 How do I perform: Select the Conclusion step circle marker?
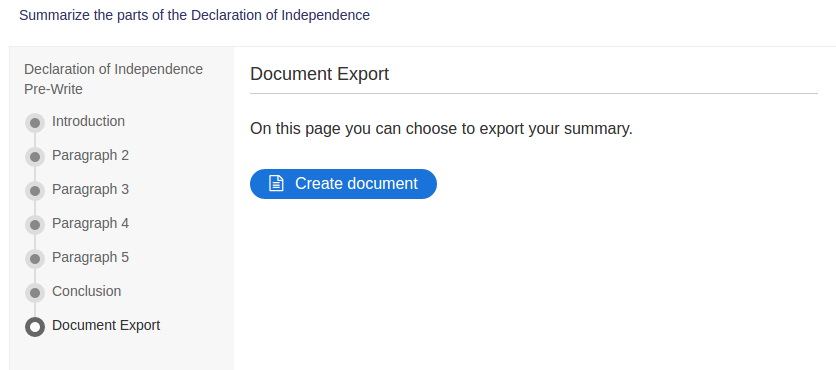[x=35, y=293]
